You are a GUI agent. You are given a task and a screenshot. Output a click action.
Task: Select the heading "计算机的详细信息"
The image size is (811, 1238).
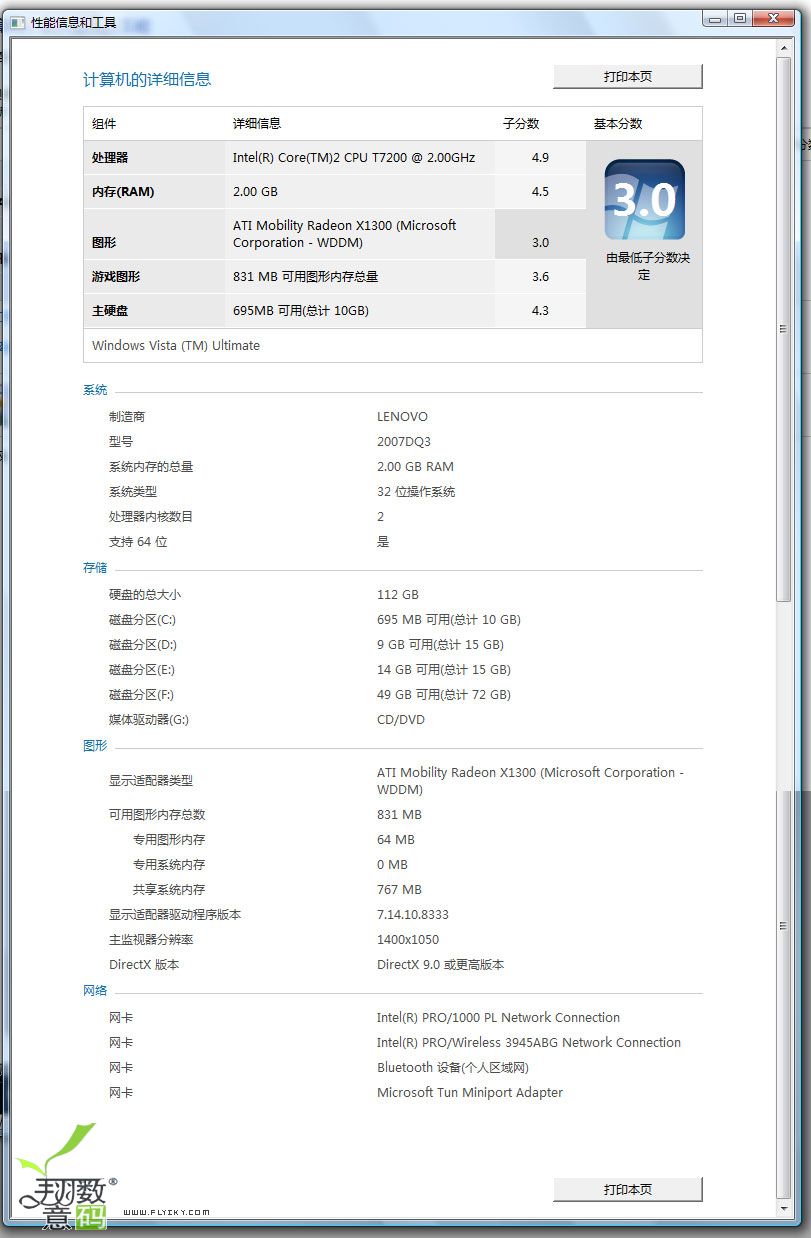[x=147, y=80]
